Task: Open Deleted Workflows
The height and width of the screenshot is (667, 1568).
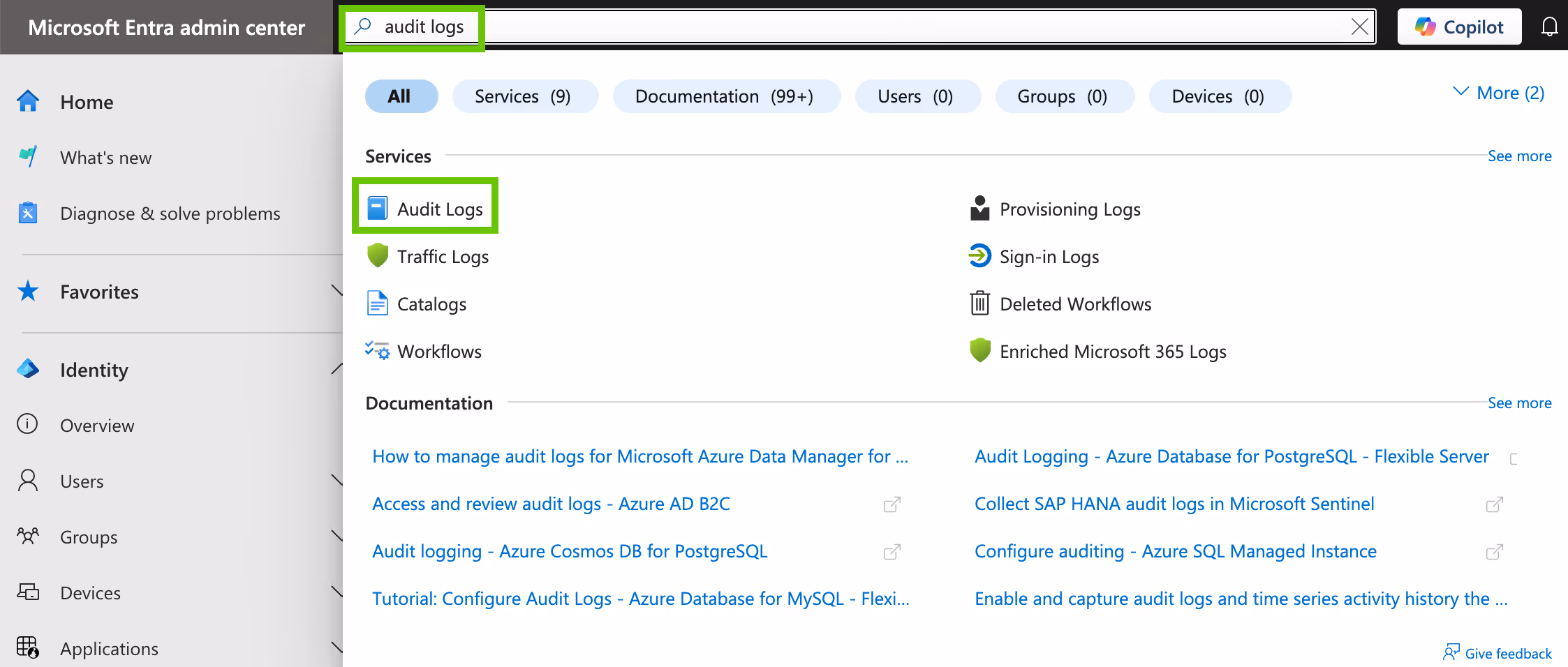Action: 1075,303
